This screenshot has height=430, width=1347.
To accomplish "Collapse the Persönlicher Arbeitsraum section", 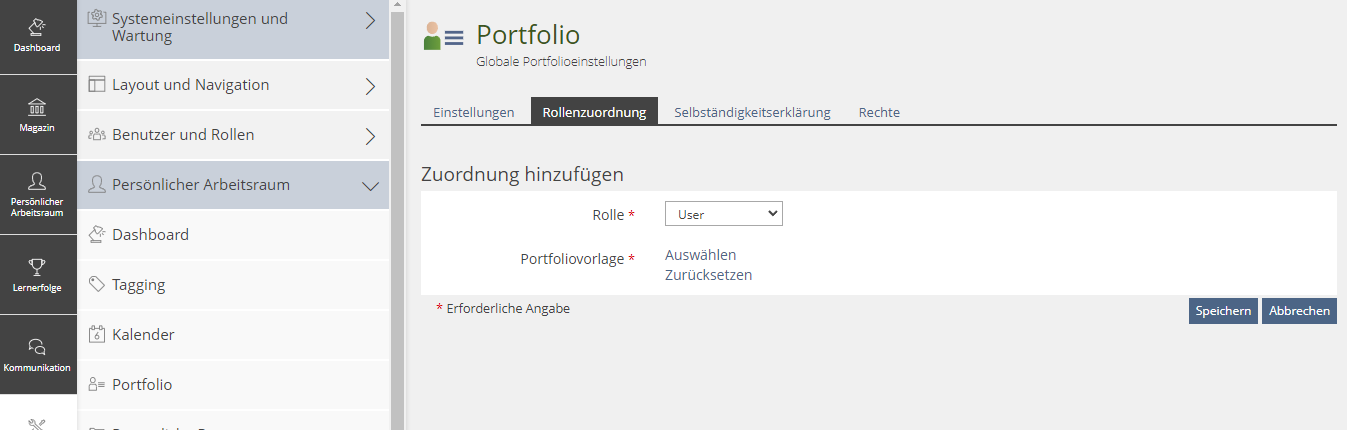I will [370, 186].
